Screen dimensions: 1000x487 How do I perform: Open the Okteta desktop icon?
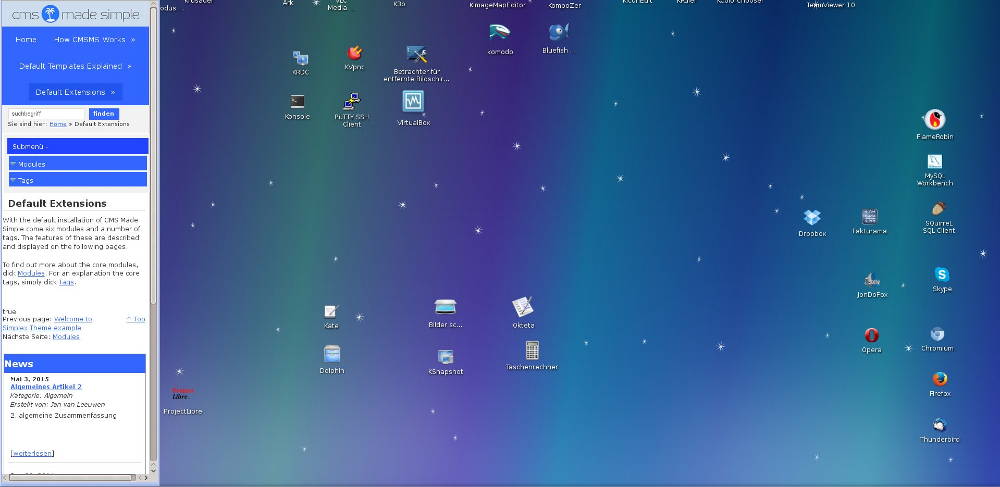522,307
